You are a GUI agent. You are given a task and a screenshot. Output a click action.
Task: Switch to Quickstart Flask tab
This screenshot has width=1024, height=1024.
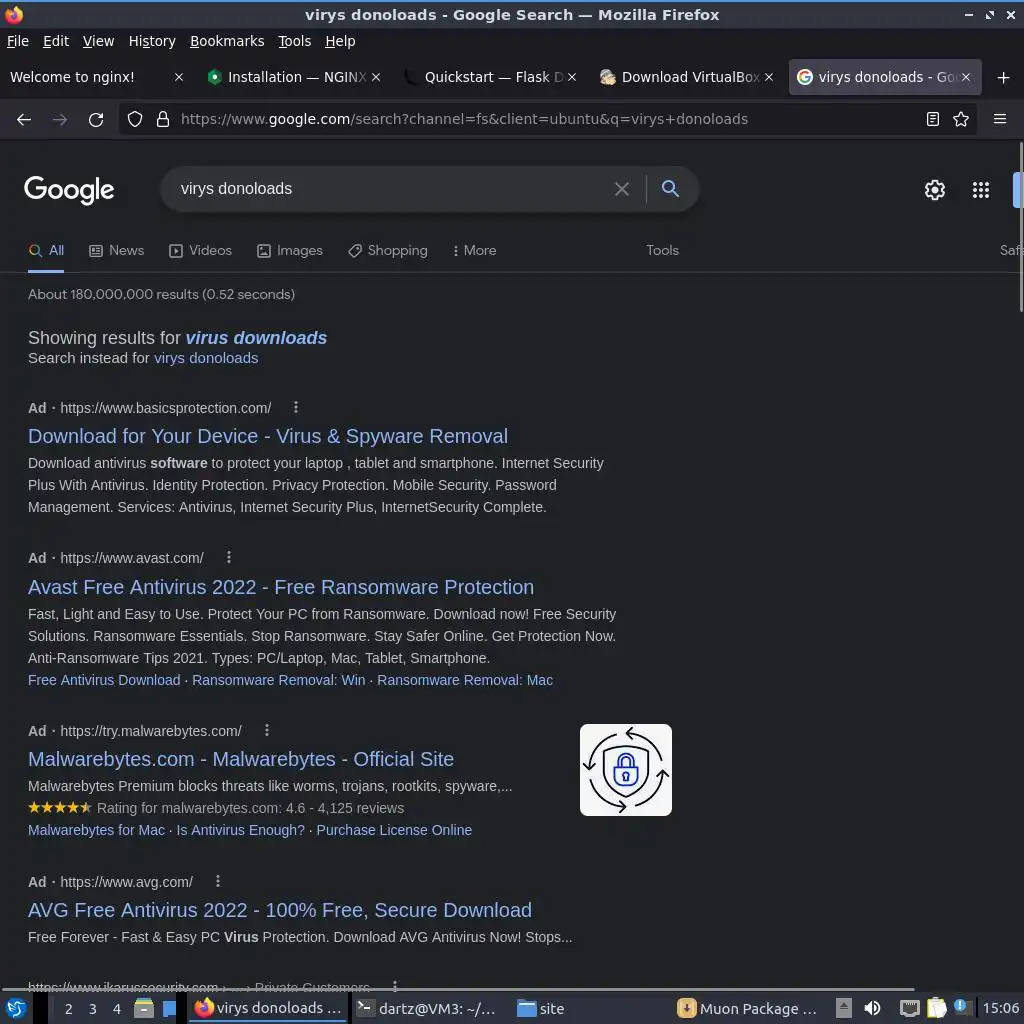pyautogui.click(x=490, y=77)
